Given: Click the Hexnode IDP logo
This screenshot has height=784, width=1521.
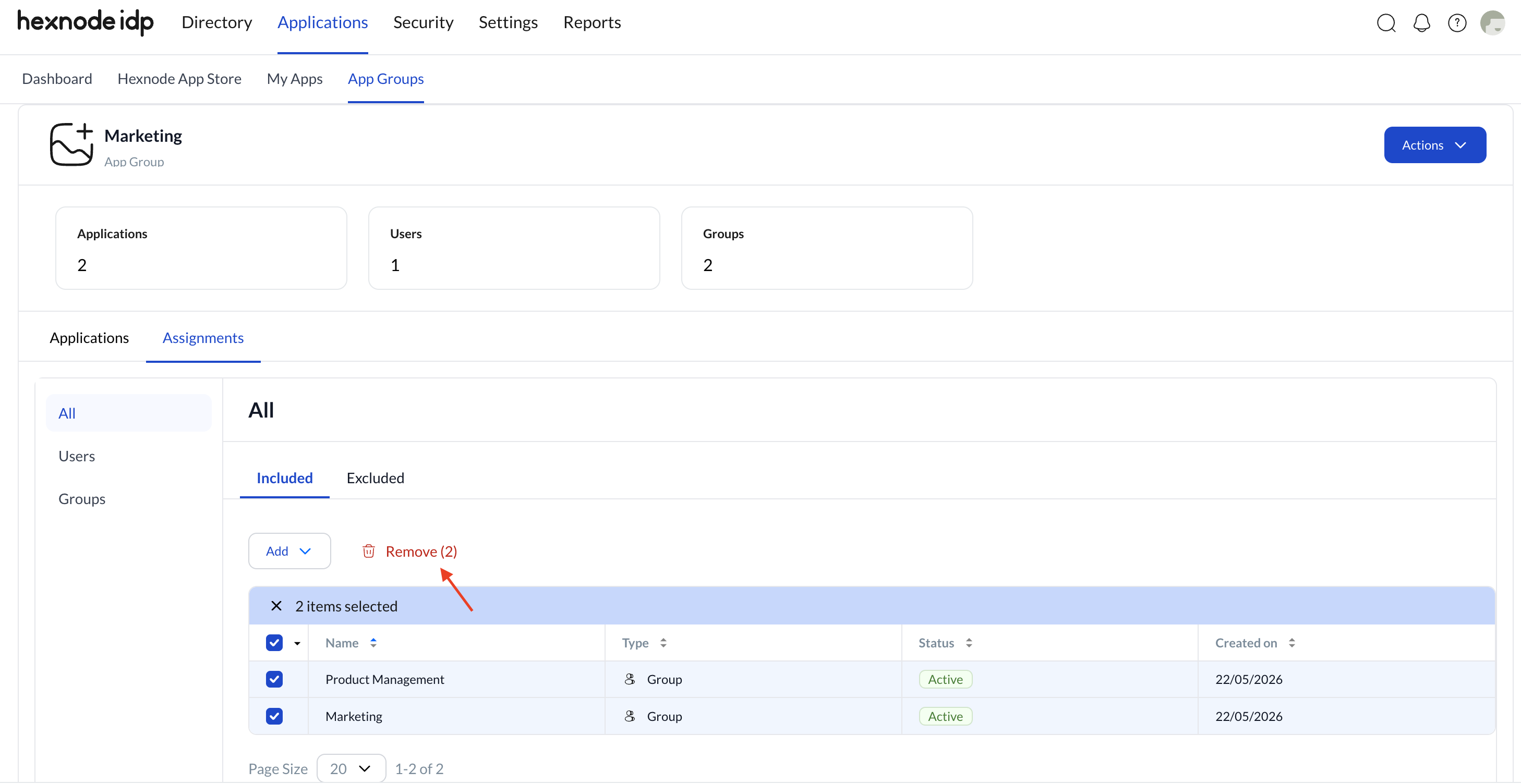Looking at the screenshot, I should tap(85, 22).
